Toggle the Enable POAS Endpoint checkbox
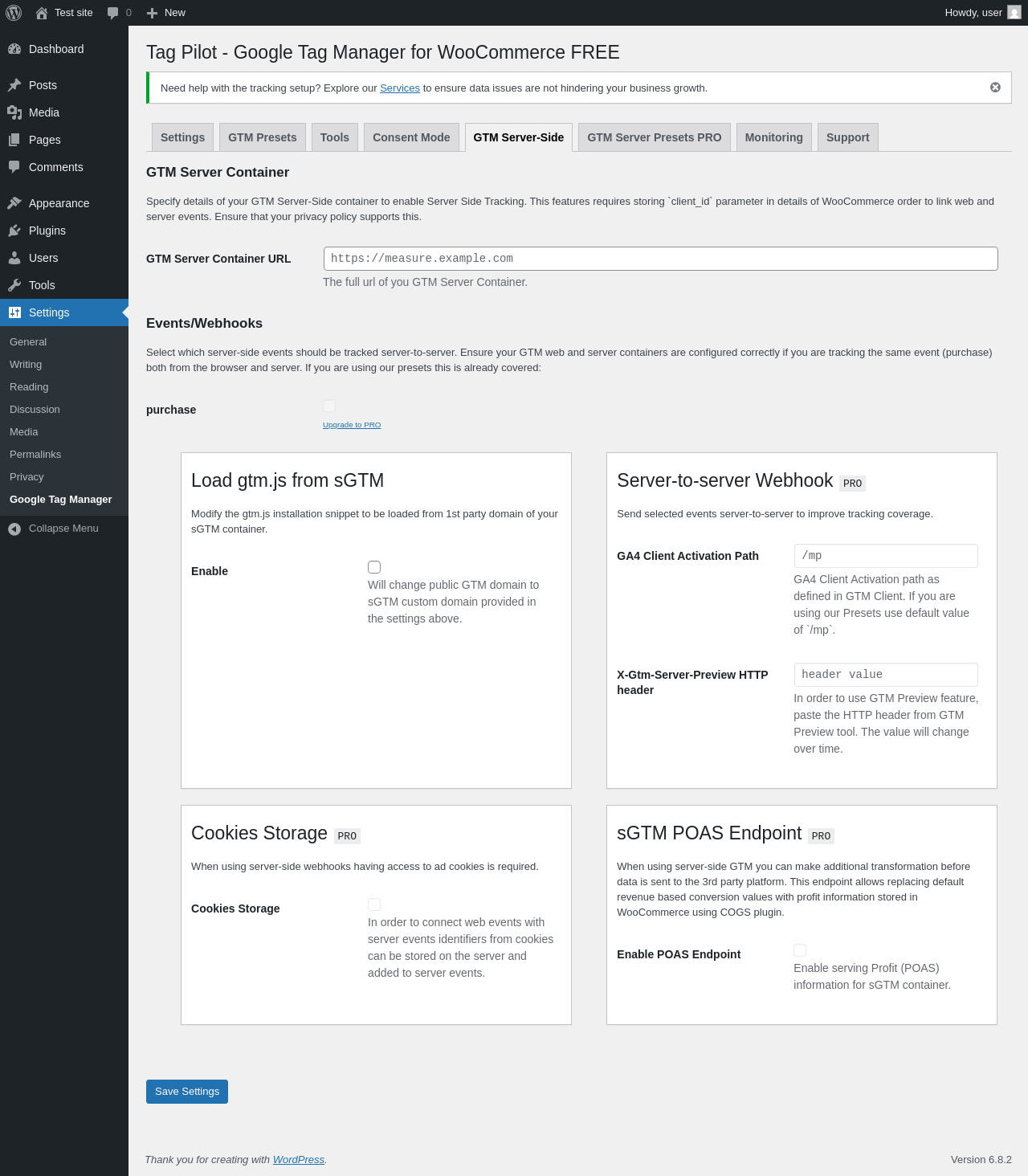The image size is (1028, 1176). pos(800,950)
